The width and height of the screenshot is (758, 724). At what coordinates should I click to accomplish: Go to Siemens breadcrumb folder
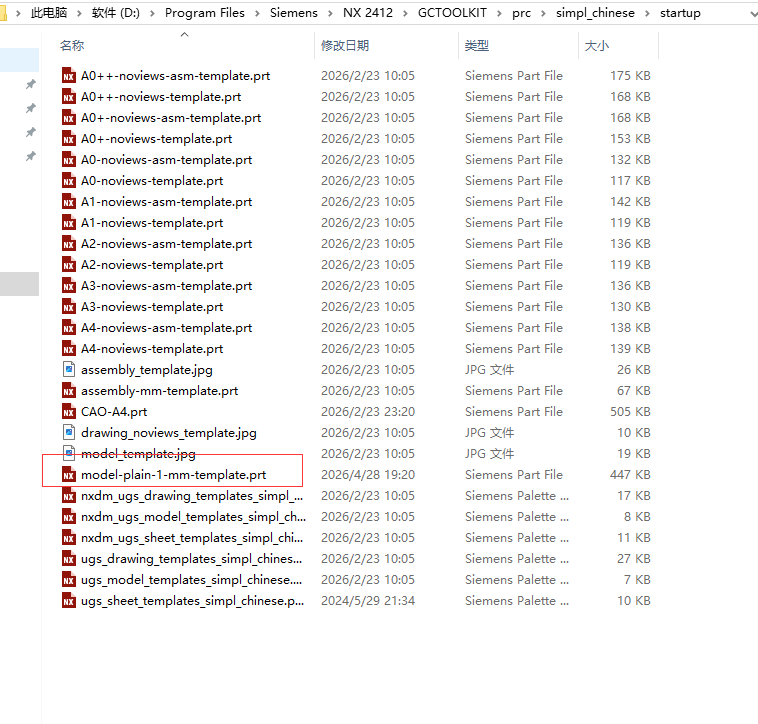pyautogui.click(x=293, y=13)
